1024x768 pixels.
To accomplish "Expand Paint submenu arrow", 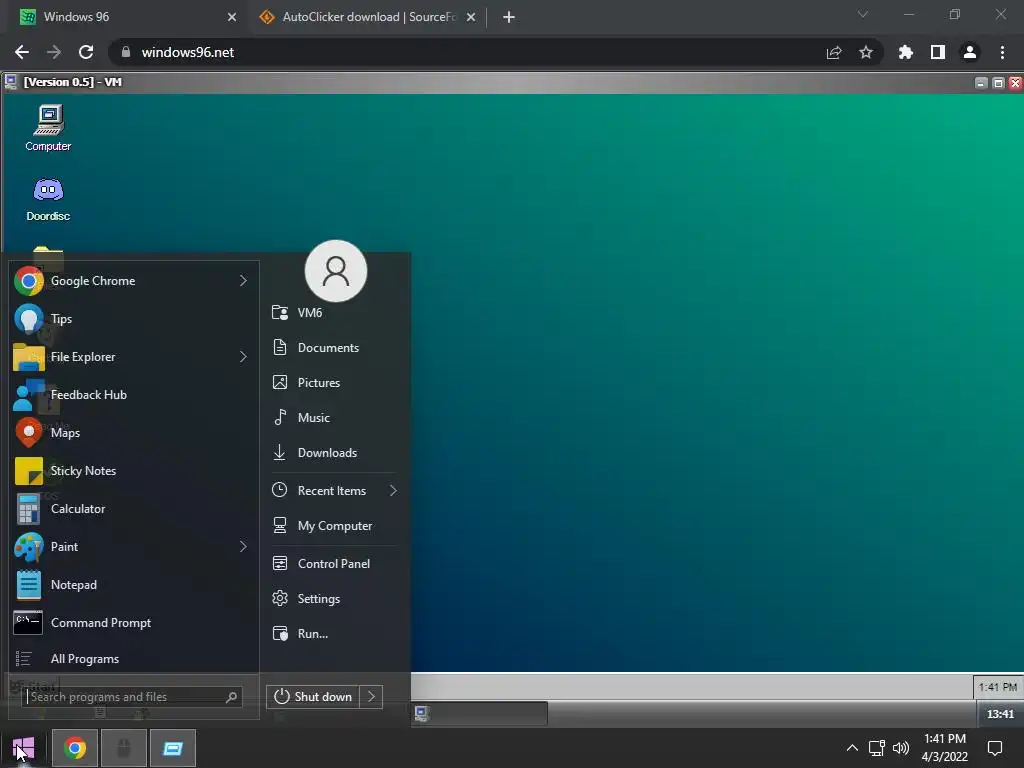I will (243, 547).
